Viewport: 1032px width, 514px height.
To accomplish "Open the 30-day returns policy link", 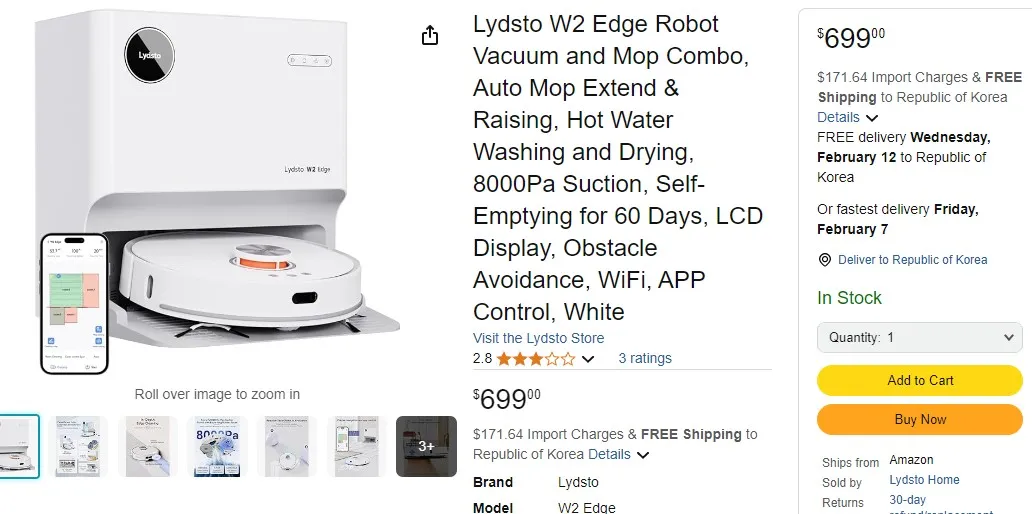I will point(907,500).
